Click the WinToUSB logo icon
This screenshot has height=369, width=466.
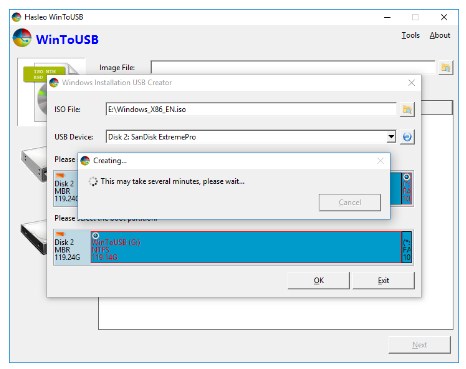(22, 38)
